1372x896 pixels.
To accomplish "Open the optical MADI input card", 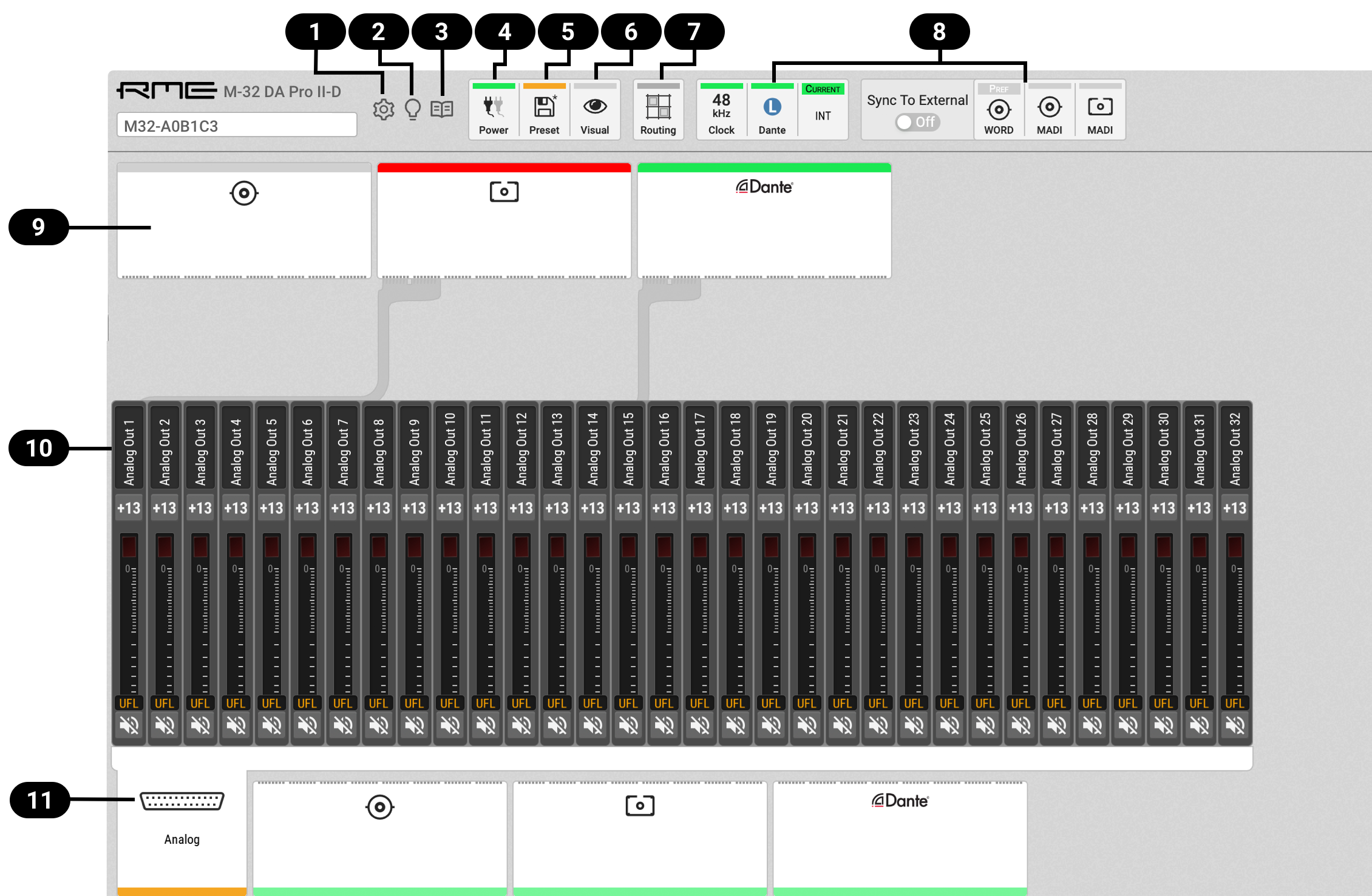I will (504, 220).
